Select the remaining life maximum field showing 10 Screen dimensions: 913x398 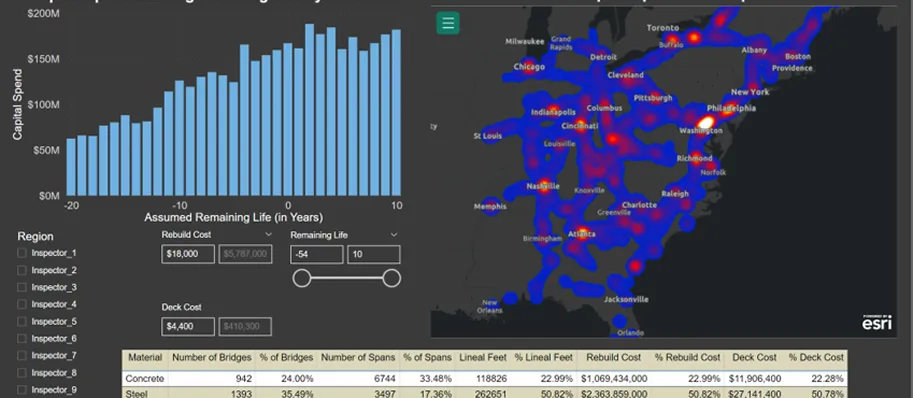click(x=374, y=254)
